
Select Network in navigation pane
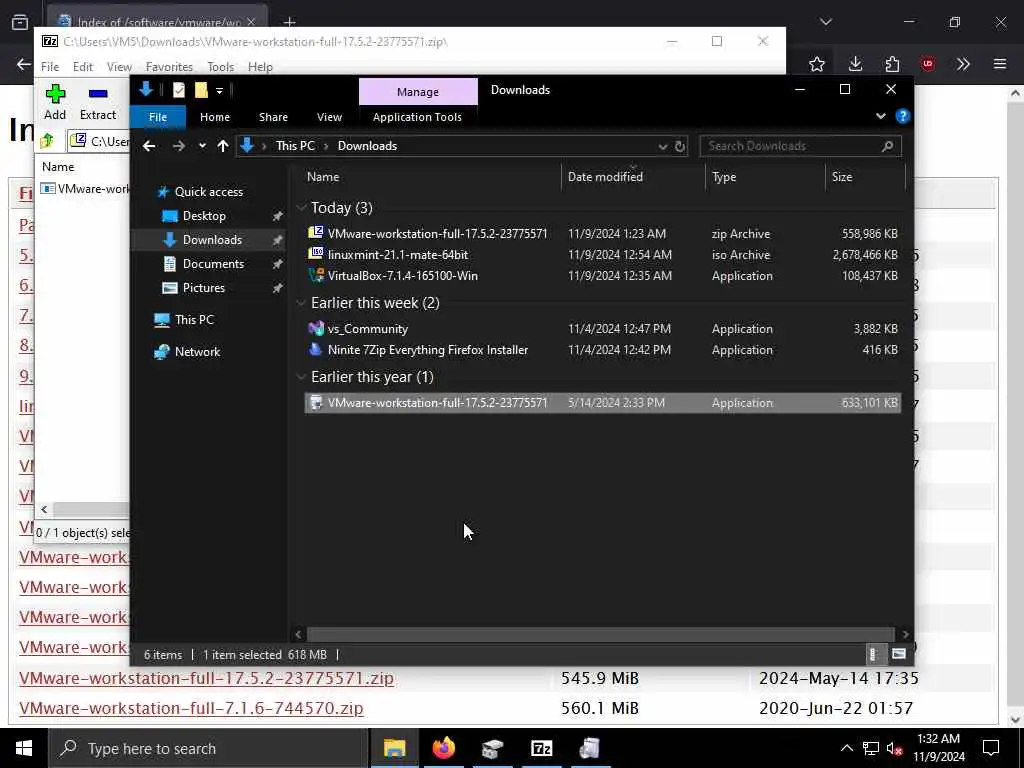pyautogui.click(x=197, y=352)
